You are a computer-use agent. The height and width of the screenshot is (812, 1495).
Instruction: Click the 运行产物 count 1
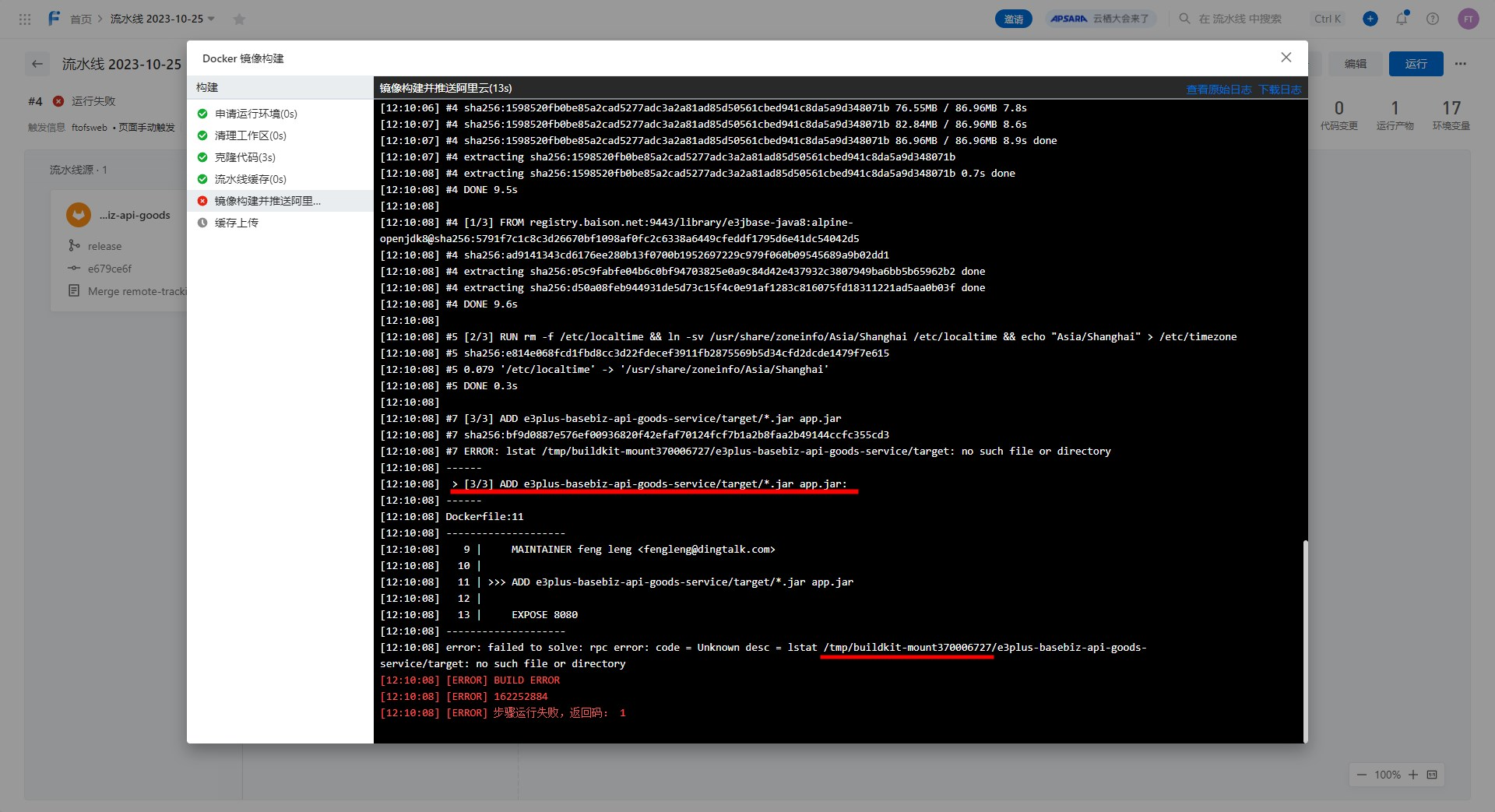point(1395,108)
